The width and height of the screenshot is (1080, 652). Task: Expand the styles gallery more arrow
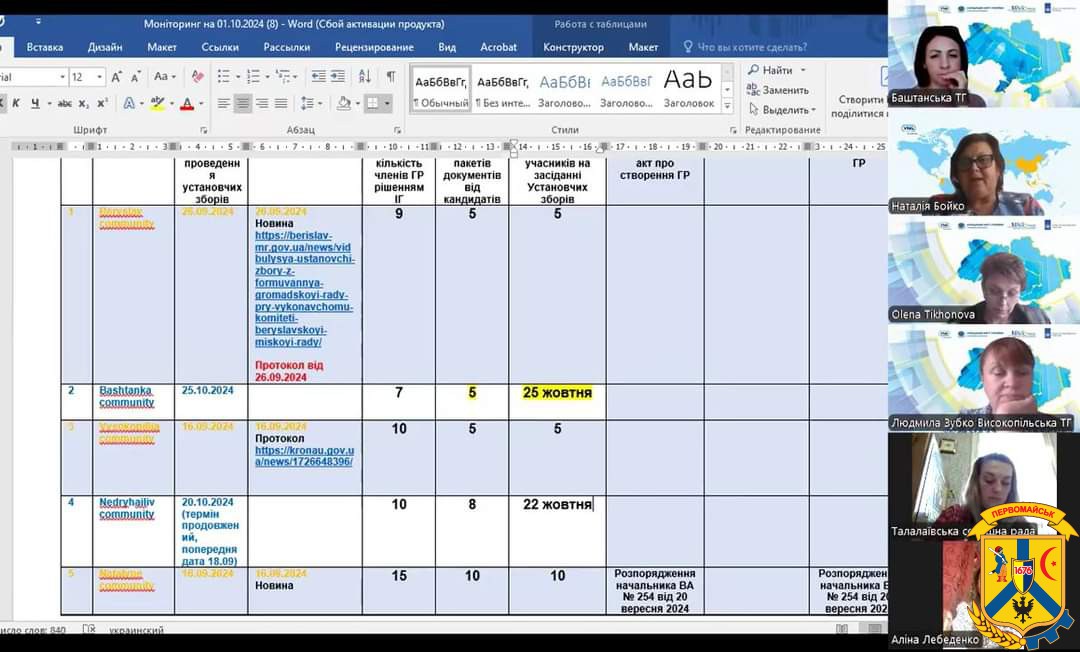click(727, 107)
